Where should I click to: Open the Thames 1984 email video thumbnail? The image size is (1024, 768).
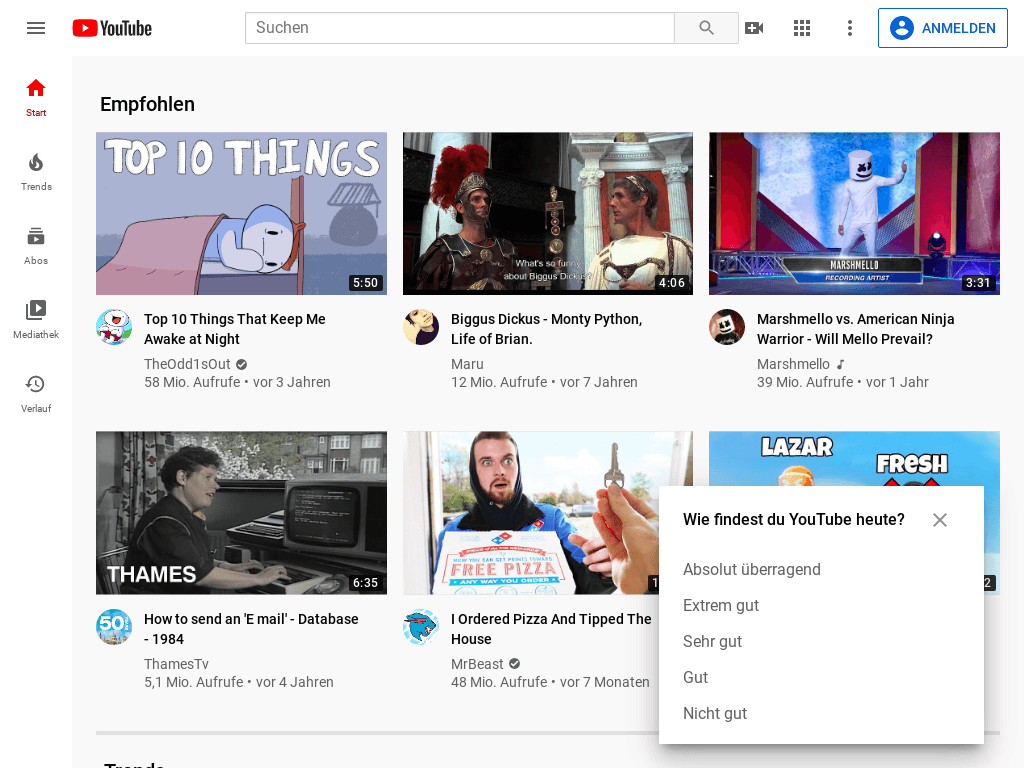241,513
